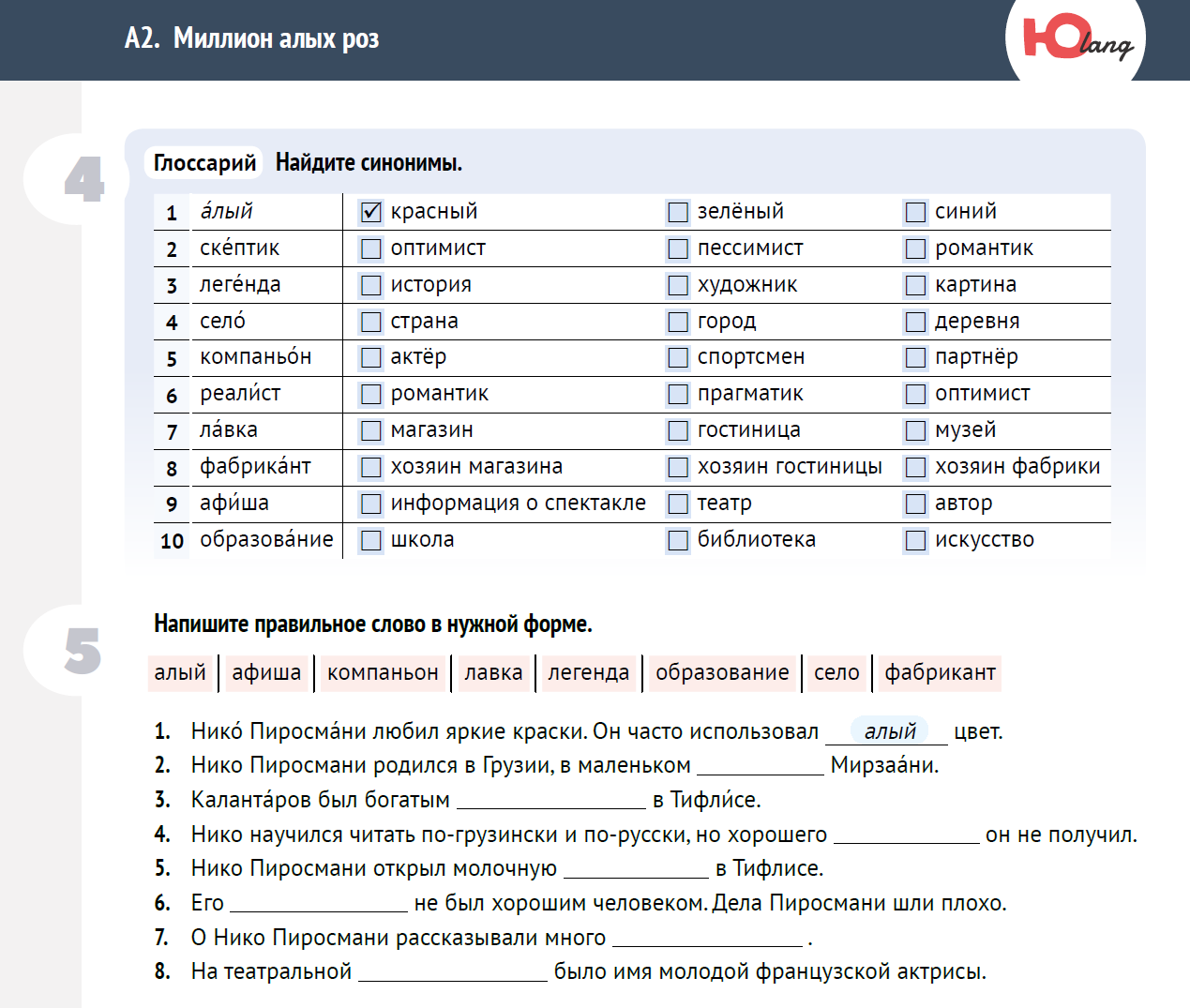Select 'хозяин фабрики' checkbox

click(915, 467)
